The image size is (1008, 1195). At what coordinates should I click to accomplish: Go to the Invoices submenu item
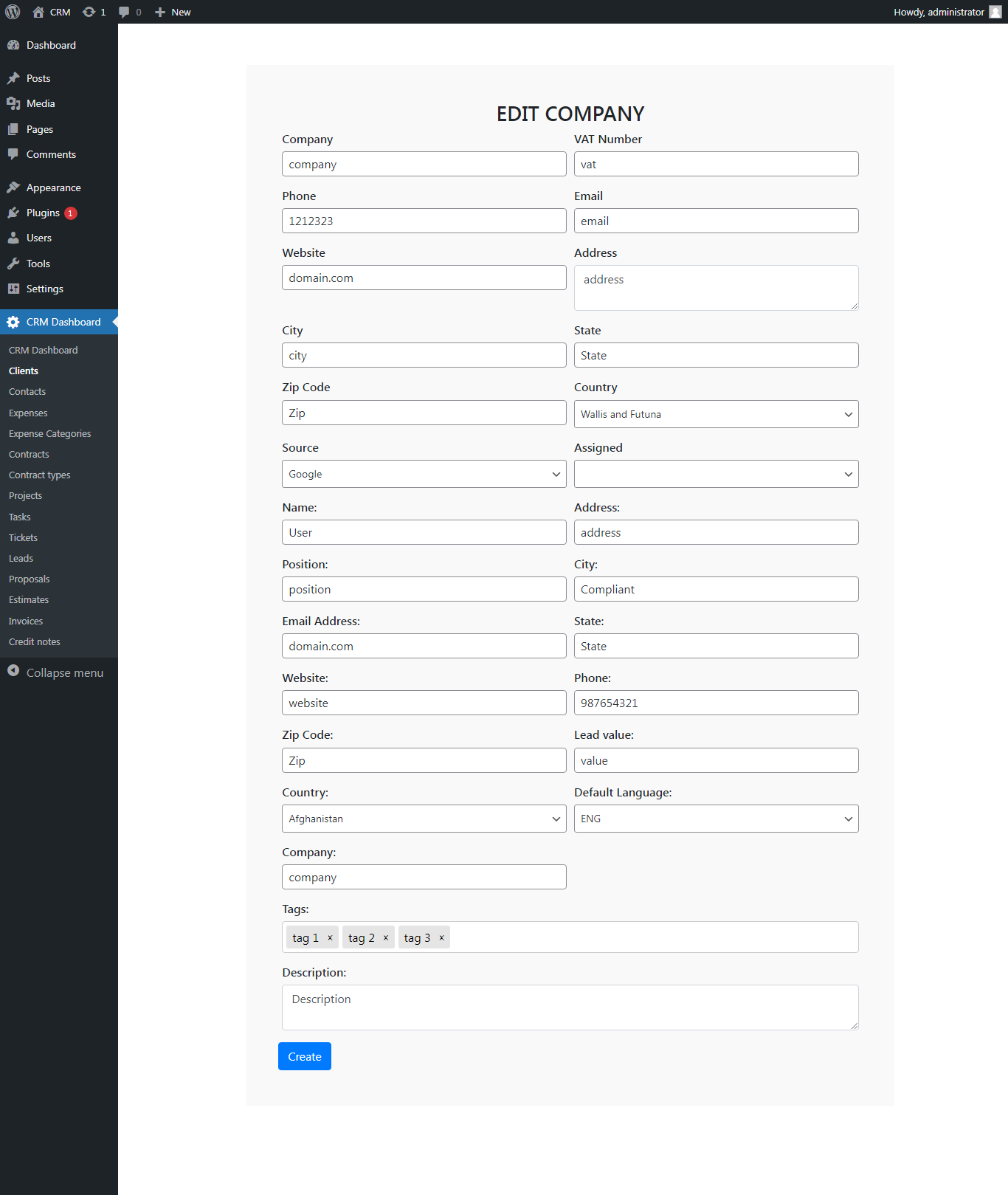click(x=26, y=621)
